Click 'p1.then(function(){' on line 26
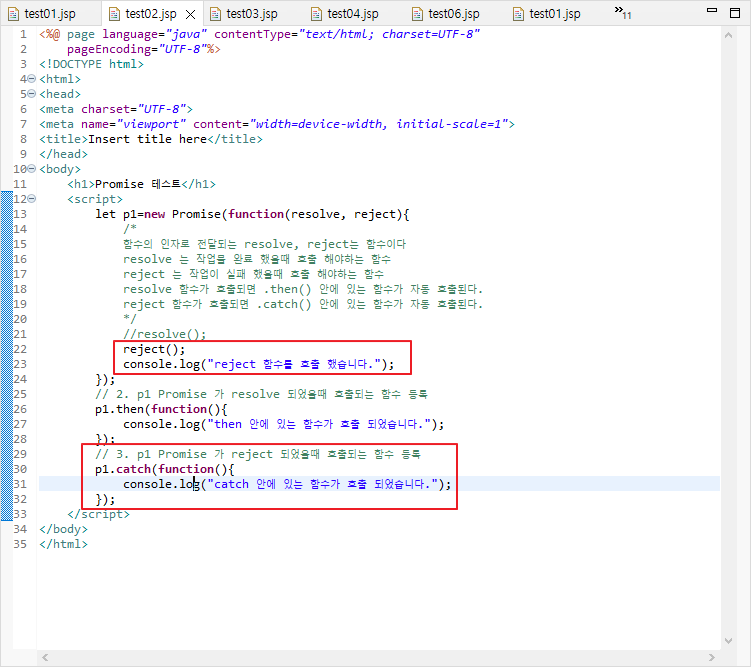This screenshot has height=667, width=751. (x=161, y=409)
